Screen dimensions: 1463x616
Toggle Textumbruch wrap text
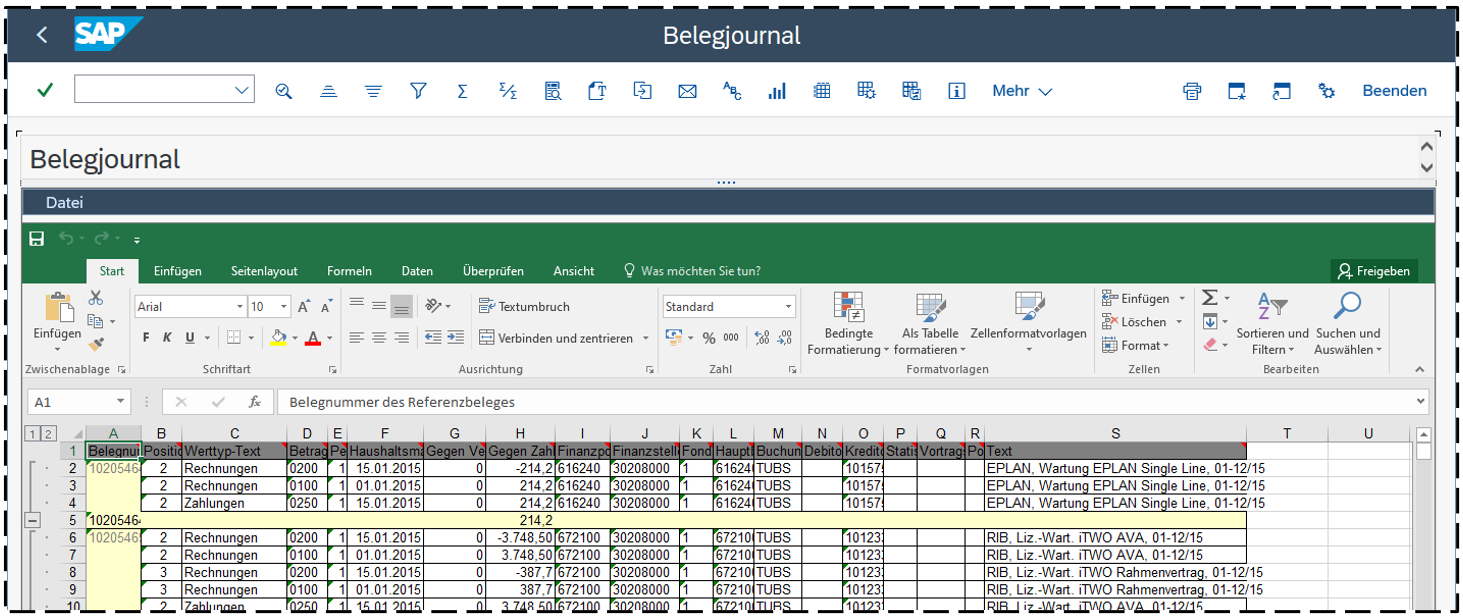pyautogui.click(x=524, y=306)
